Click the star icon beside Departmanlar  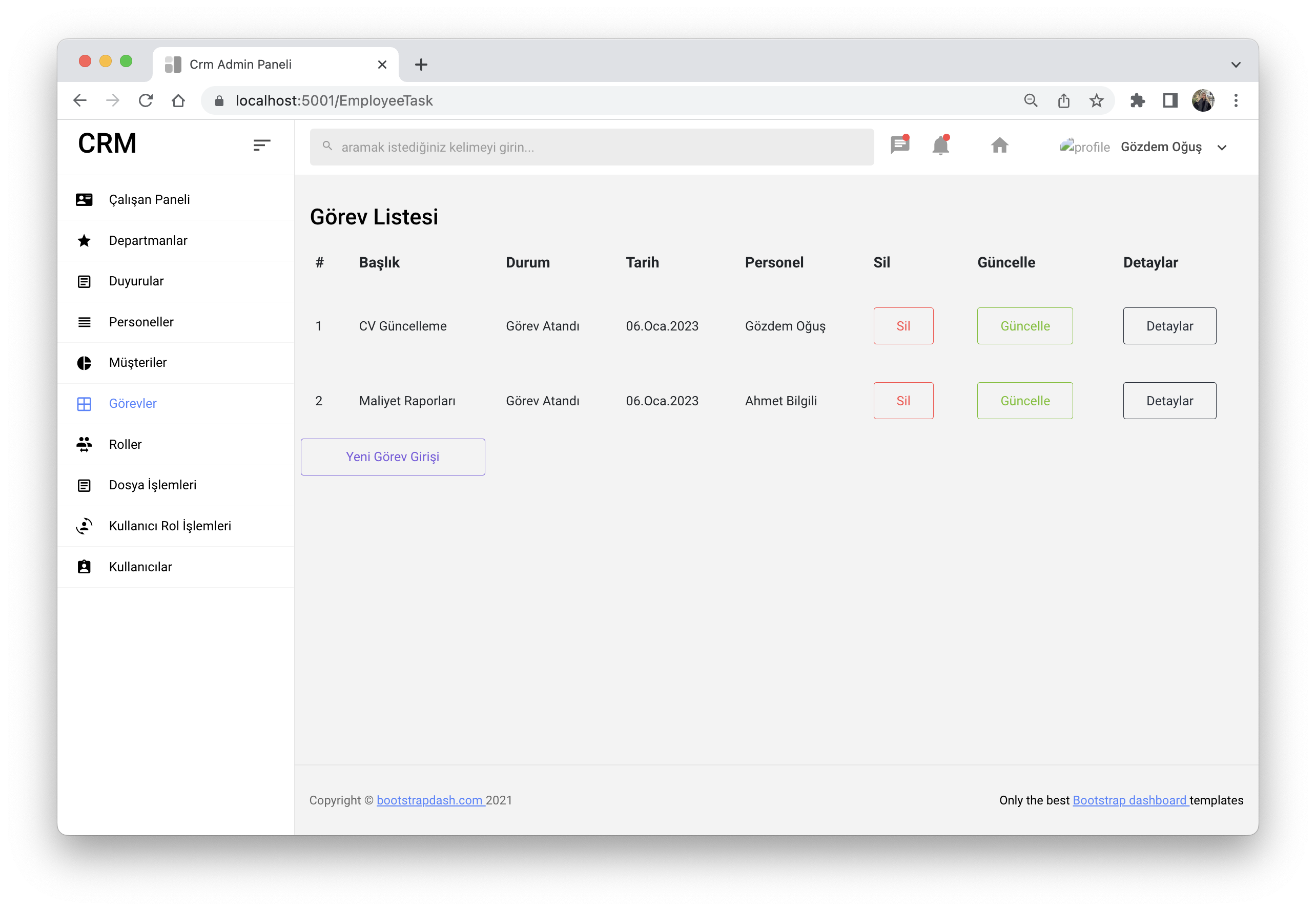[x=84, y=240]
